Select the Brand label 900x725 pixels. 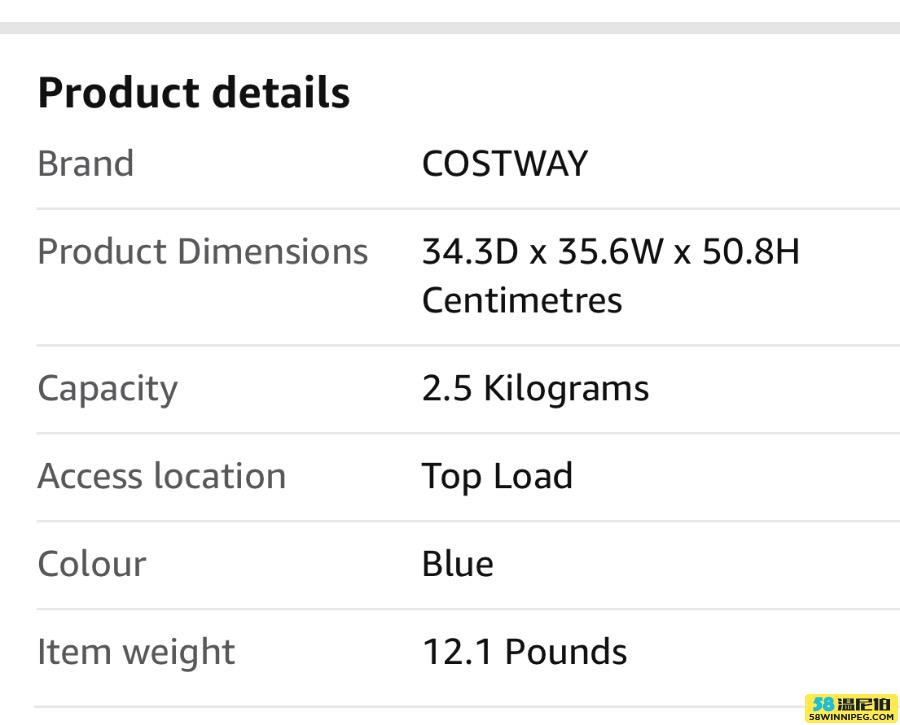86,164
